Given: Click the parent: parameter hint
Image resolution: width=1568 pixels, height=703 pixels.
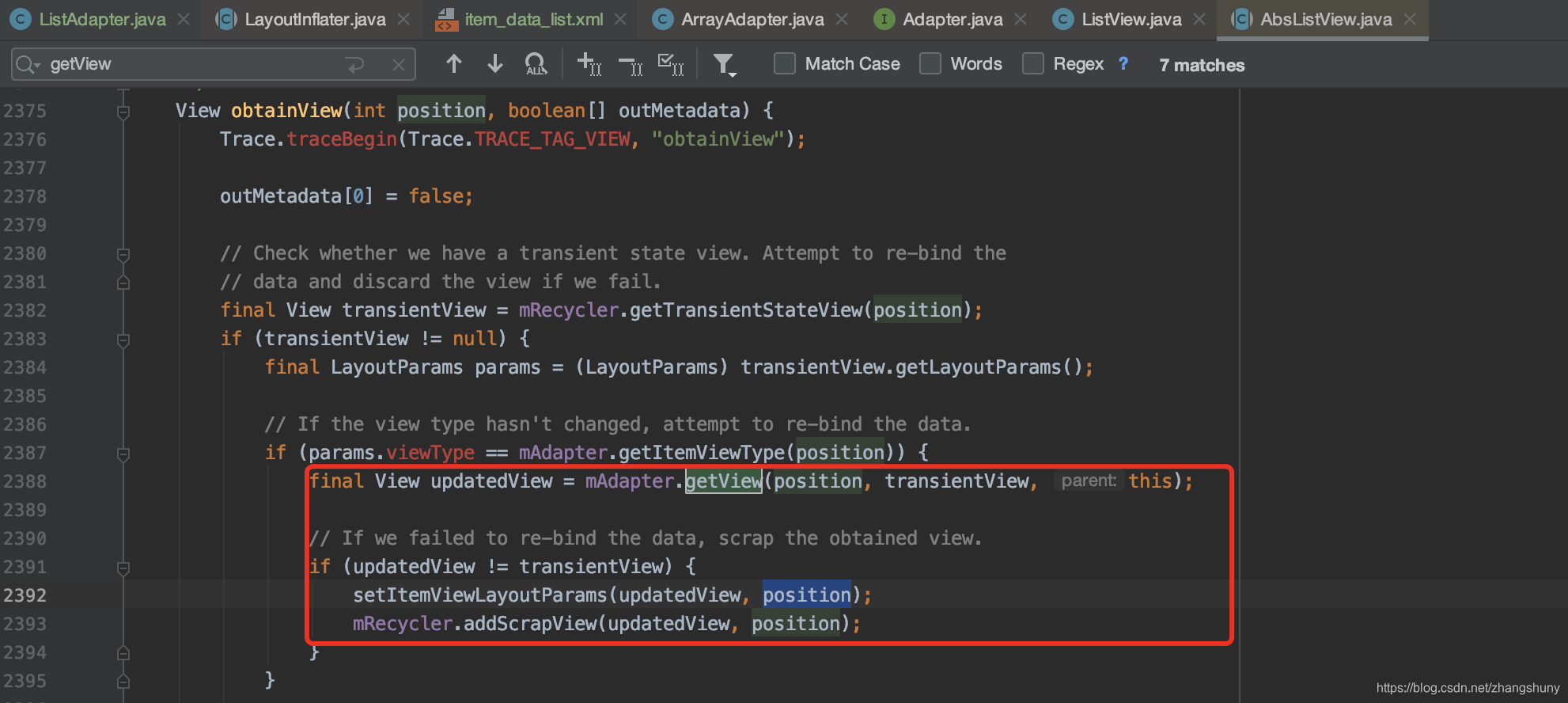Looking at the screenshot, I should pos(1089,481).
